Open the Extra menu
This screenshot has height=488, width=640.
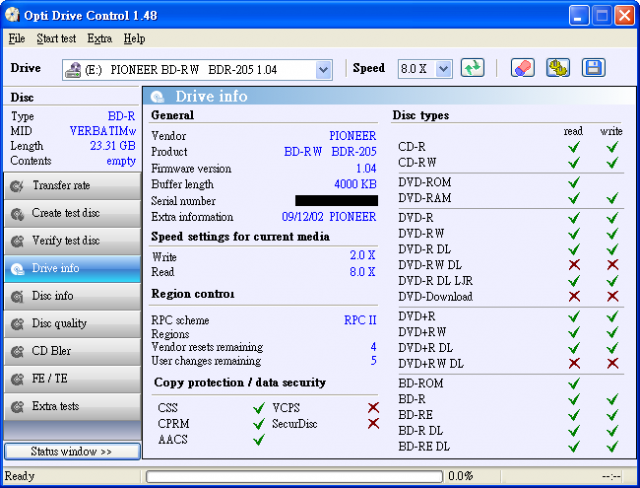point(100,38)
